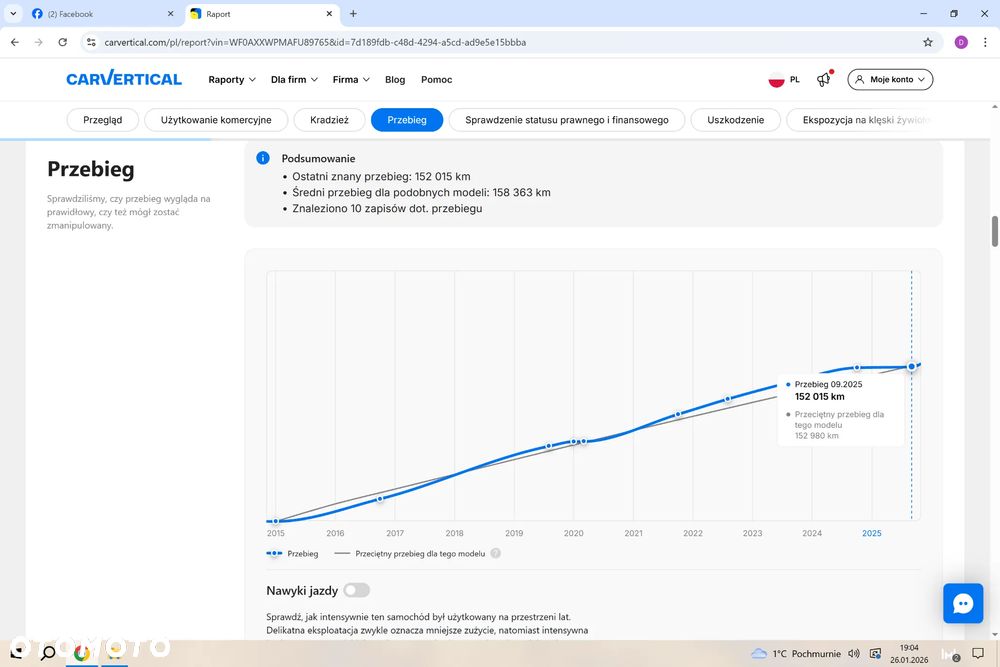
Task: Close the Facebook tab
Action: [x=170, y=13]
